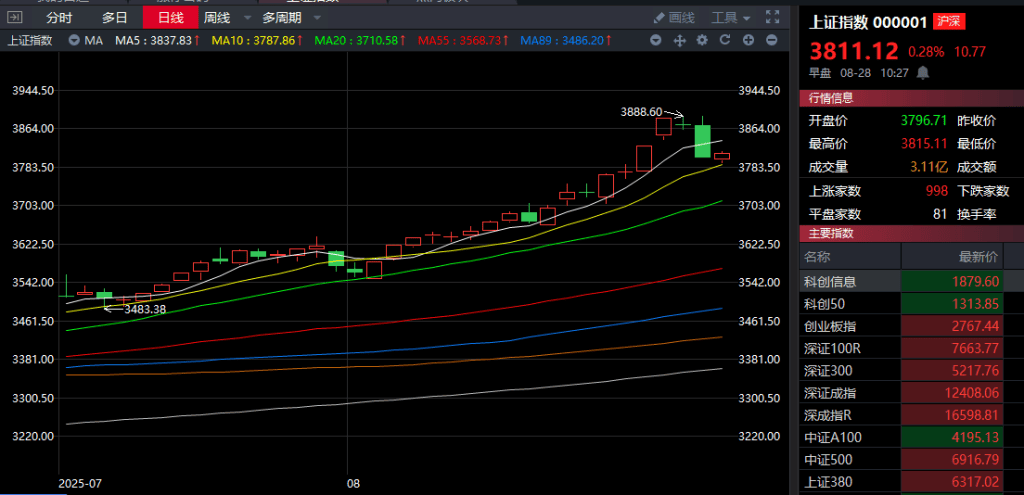The image size is (1024, 495).
Task: Click the MA10 : 3787.86 value
Action: 257,40
